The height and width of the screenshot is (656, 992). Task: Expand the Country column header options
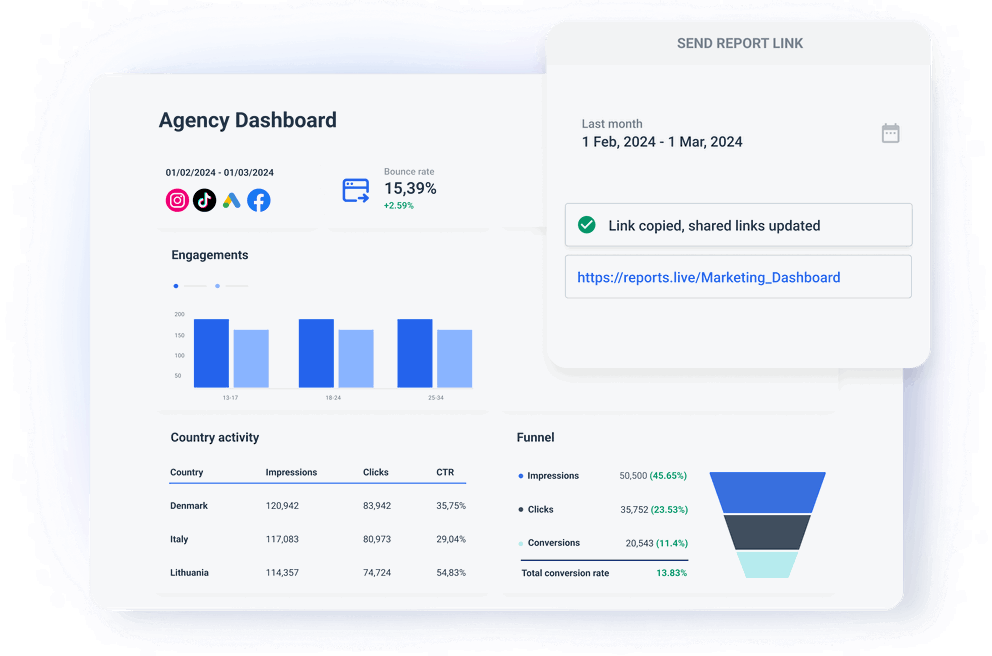click(185, 472)
